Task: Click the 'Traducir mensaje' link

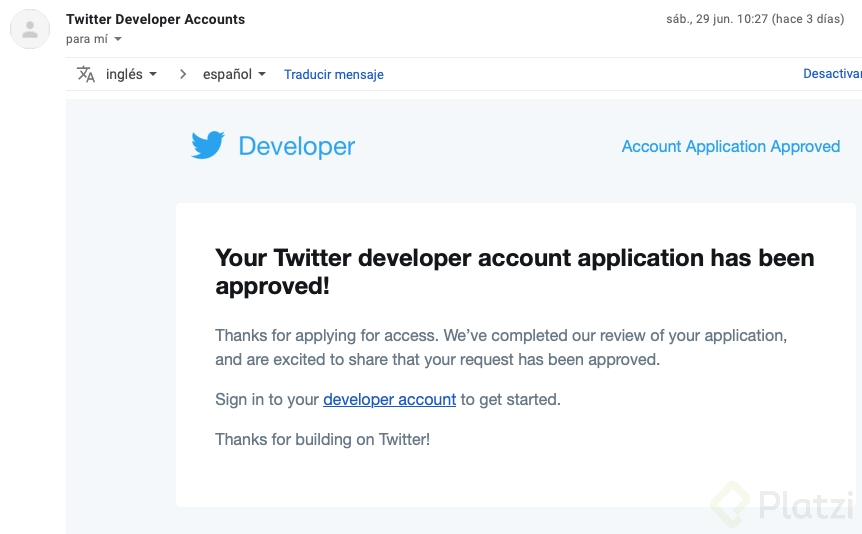Action: tap(333, 75)
